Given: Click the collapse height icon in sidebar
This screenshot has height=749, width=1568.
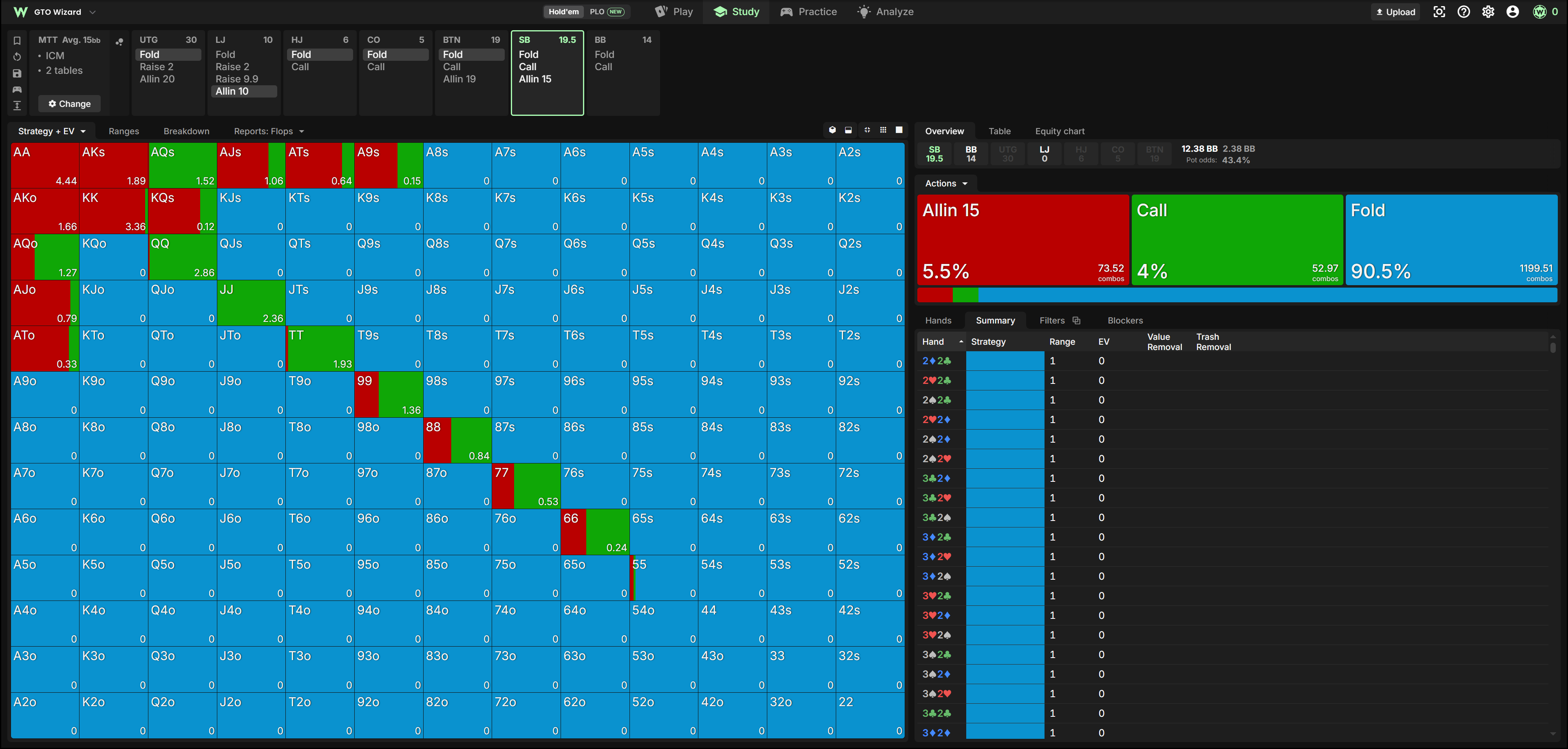Looking at the screenshot, I should tap(17, 105).
